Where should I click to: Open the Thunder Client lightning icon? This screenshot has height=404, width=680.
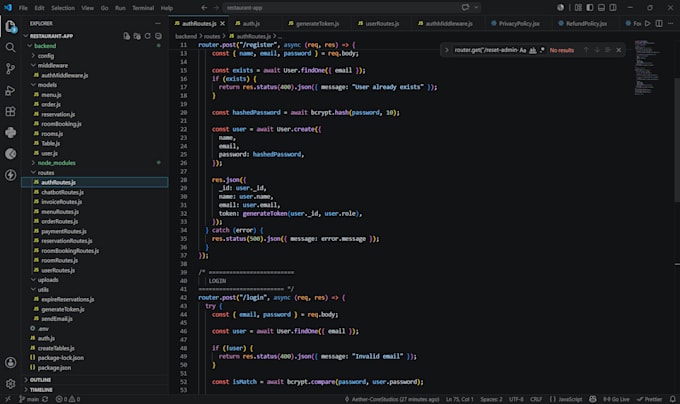[10, 175]
